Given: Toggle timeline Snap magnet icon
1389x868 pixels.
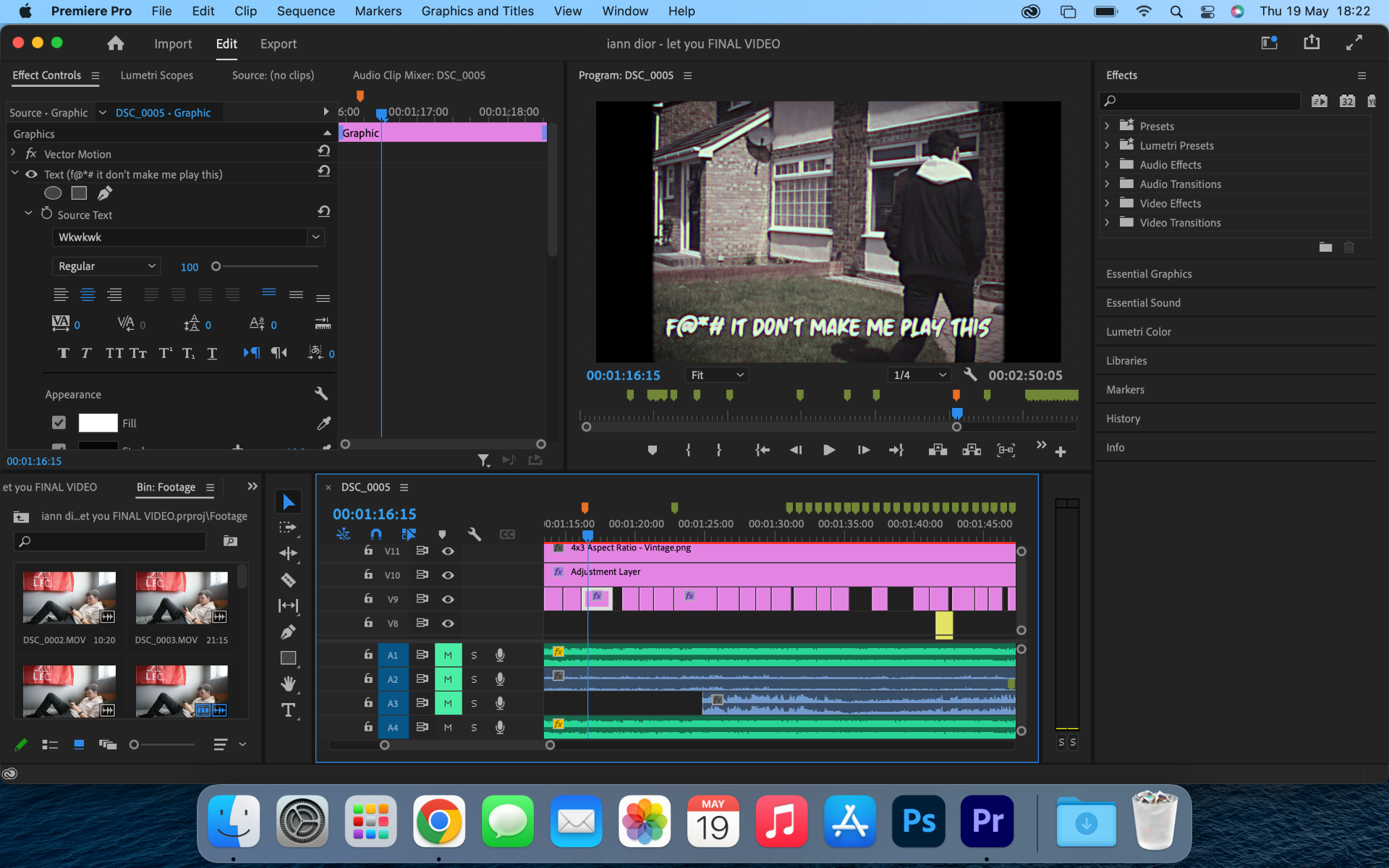Looking at the screenshot, I should point(376,535).
